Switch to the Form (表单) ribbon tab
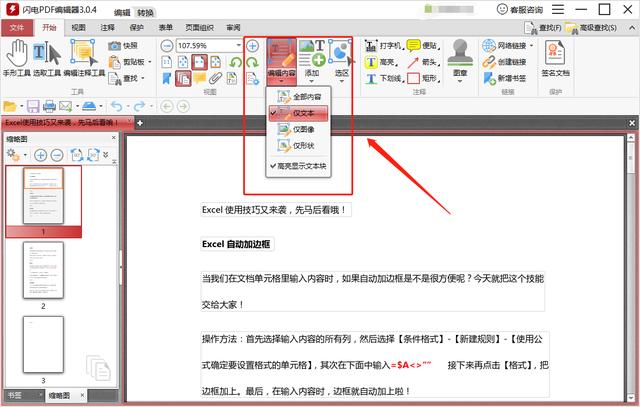Image resolution: width=640 pixels, height=407 pixels. pos(165,28)
